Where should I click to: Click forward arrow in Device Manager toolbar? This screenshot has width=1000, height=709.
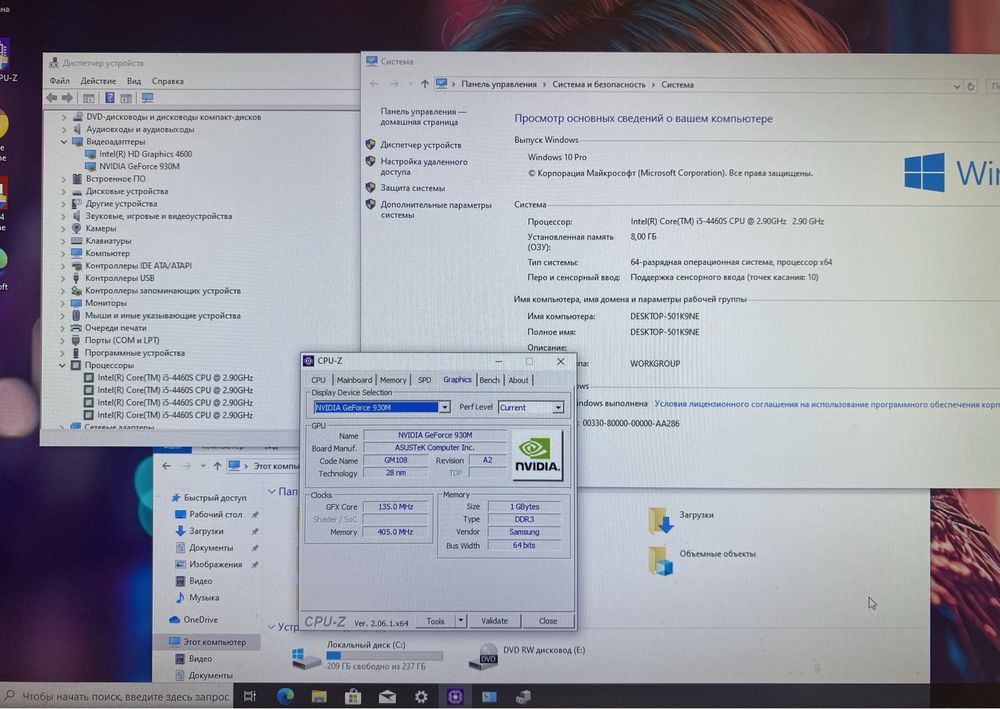67,98
